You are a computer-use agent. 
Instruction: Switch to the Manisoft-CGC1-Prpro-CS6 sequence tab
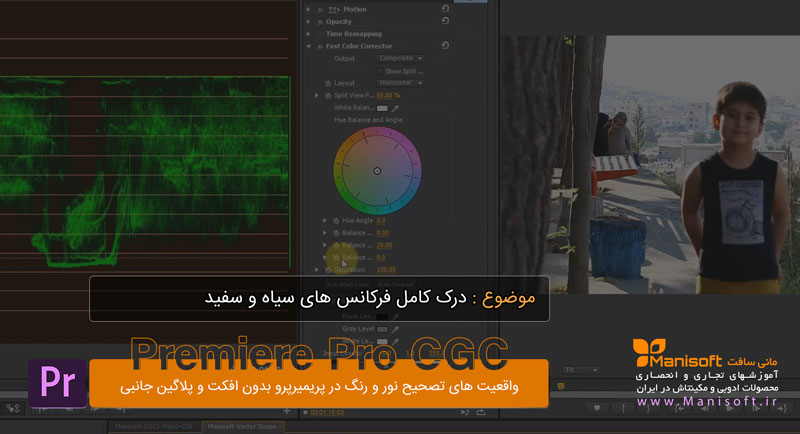pyautogui.click(x=154, y=426)
